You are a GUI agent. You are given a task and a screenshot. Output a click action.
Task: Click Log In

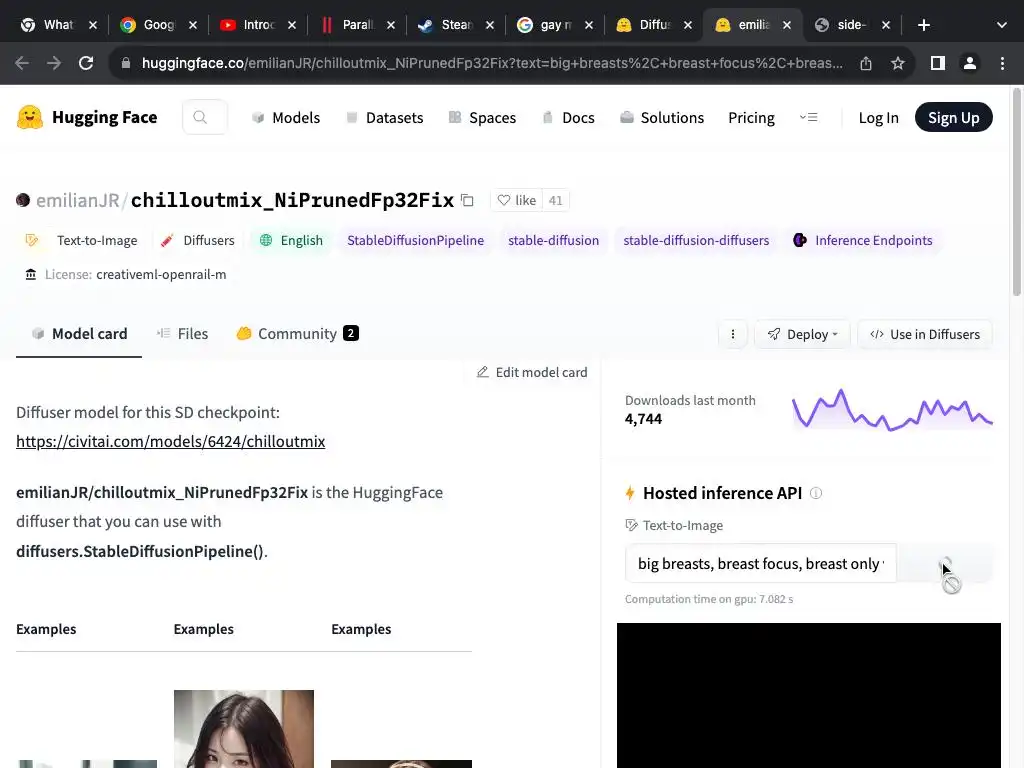point(878,118)
